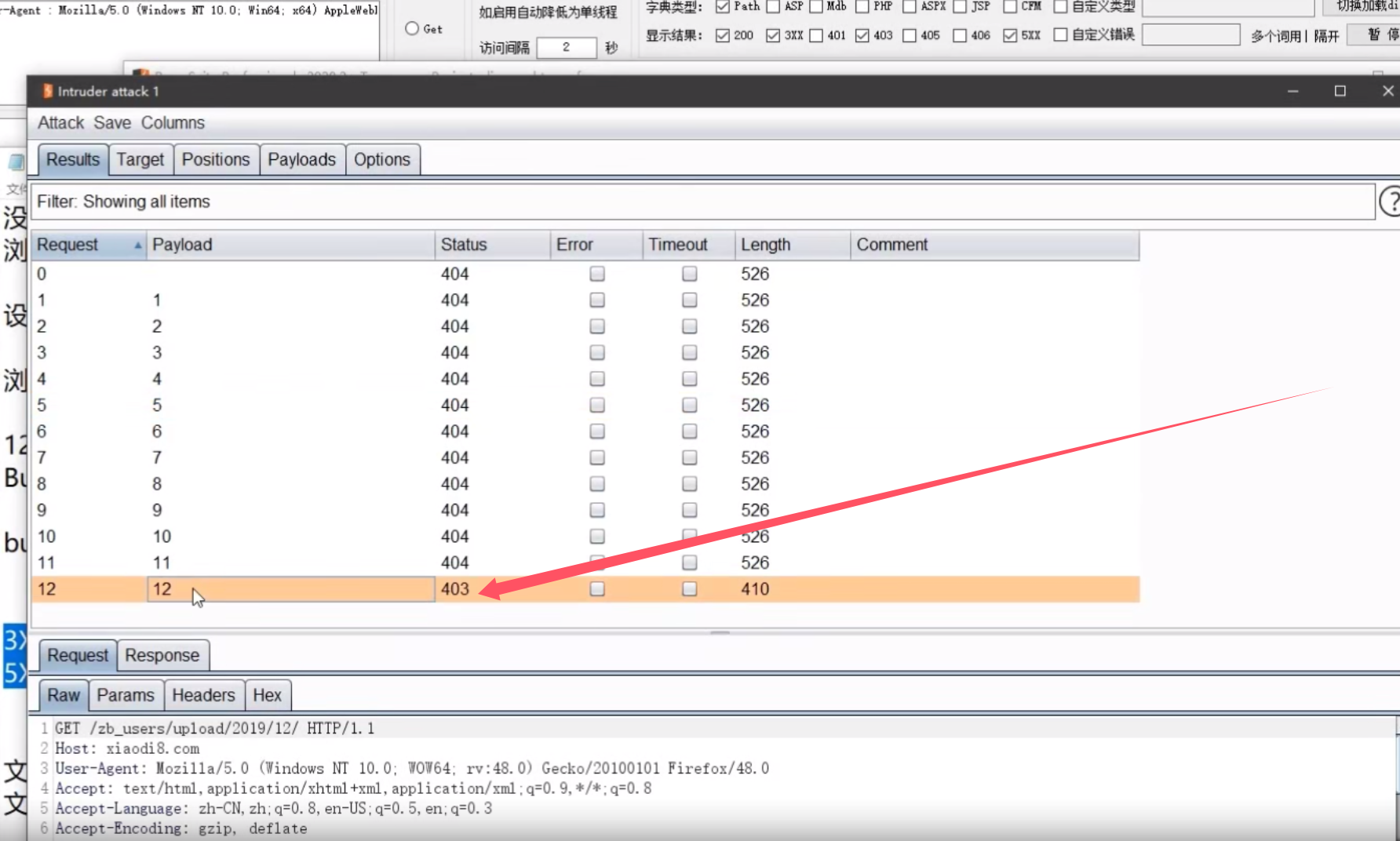Uncheck the 3XX result checkbox in scanner

[773, 35]
